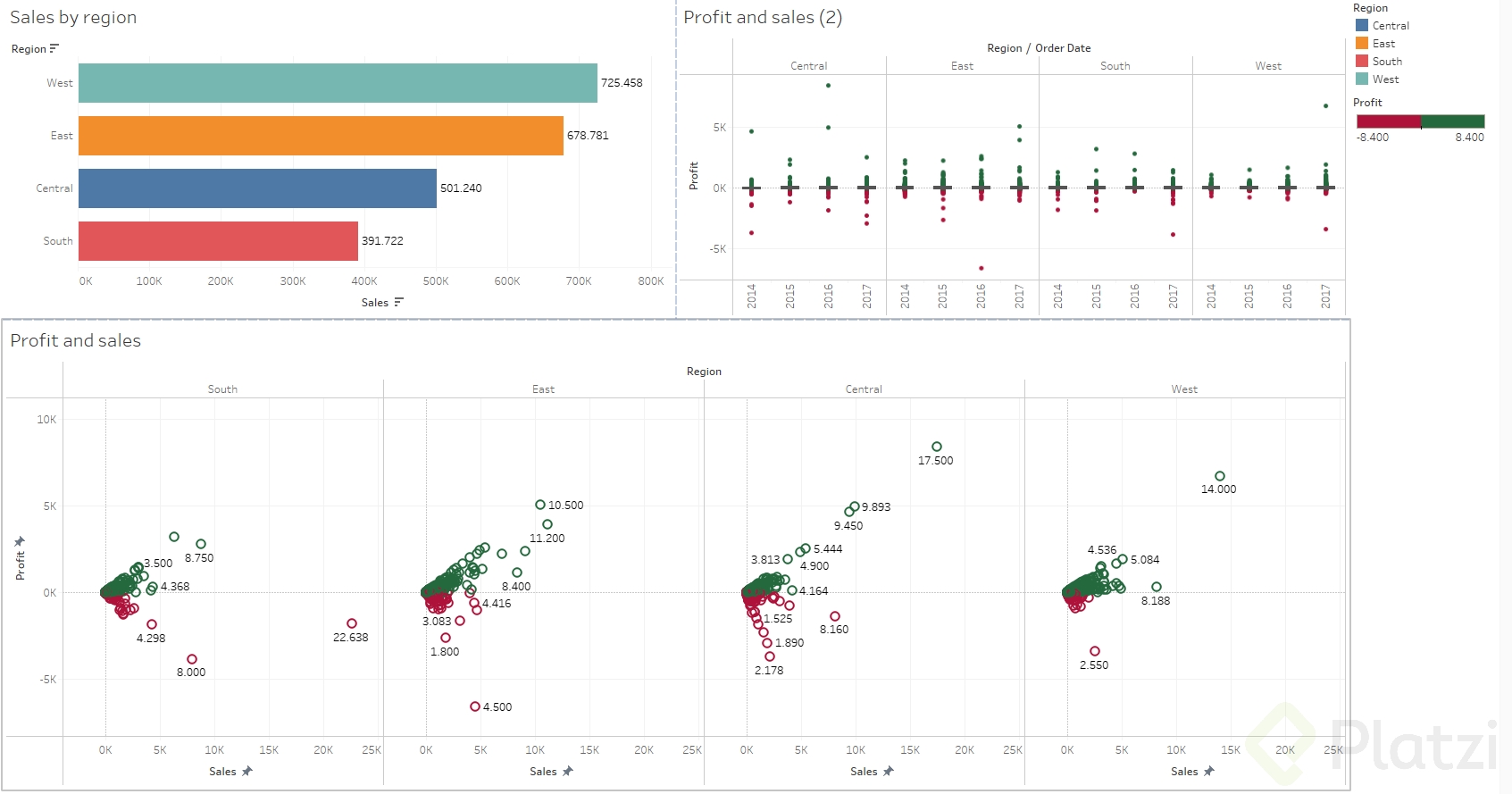Select the East orange swatch in the Region legend
Image resolution: width=1512 pixels, height=794 pixels.
(1362, 43)
